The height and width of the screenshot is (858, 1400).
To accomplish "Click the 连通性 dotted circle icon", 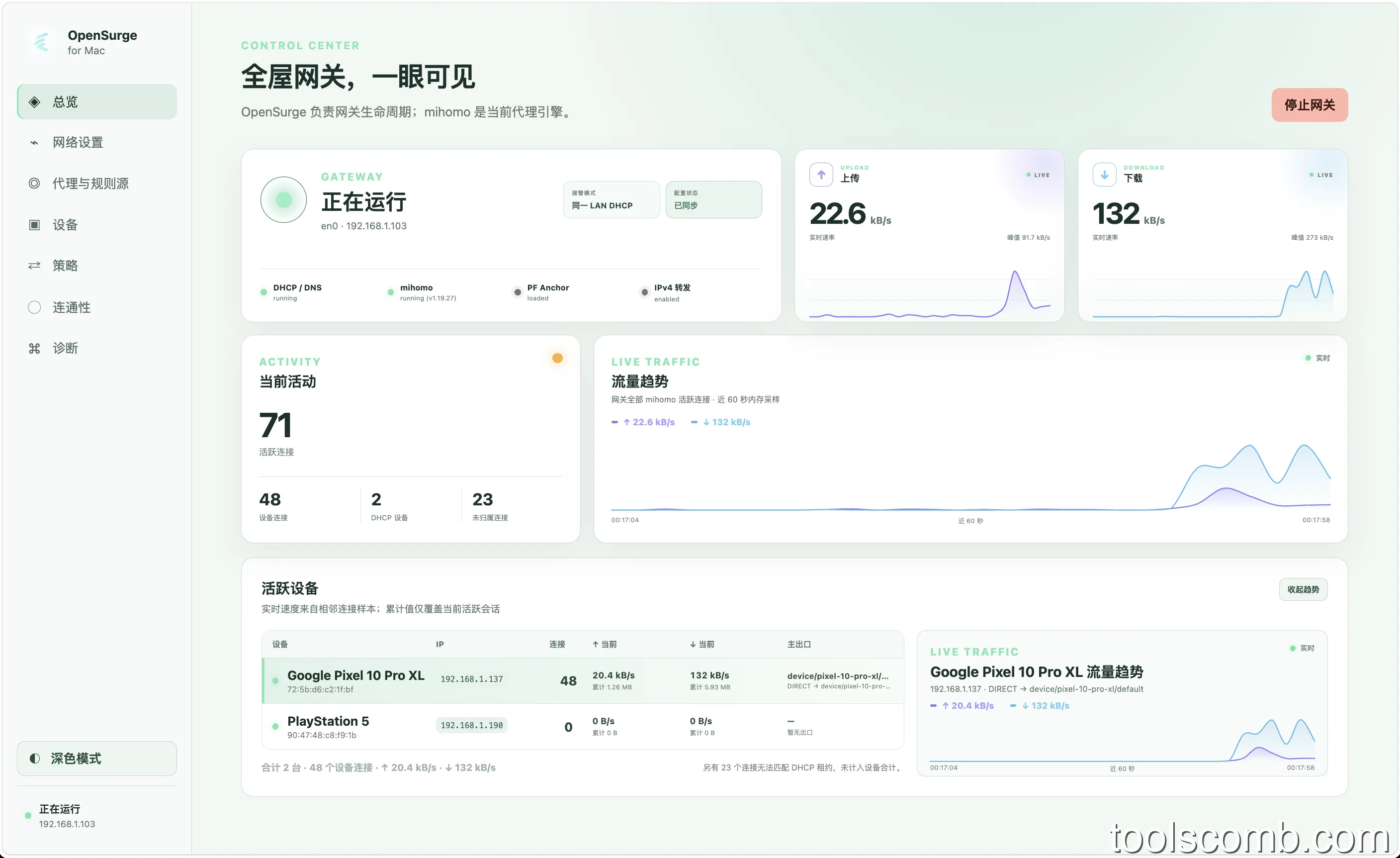I will 34,307.
